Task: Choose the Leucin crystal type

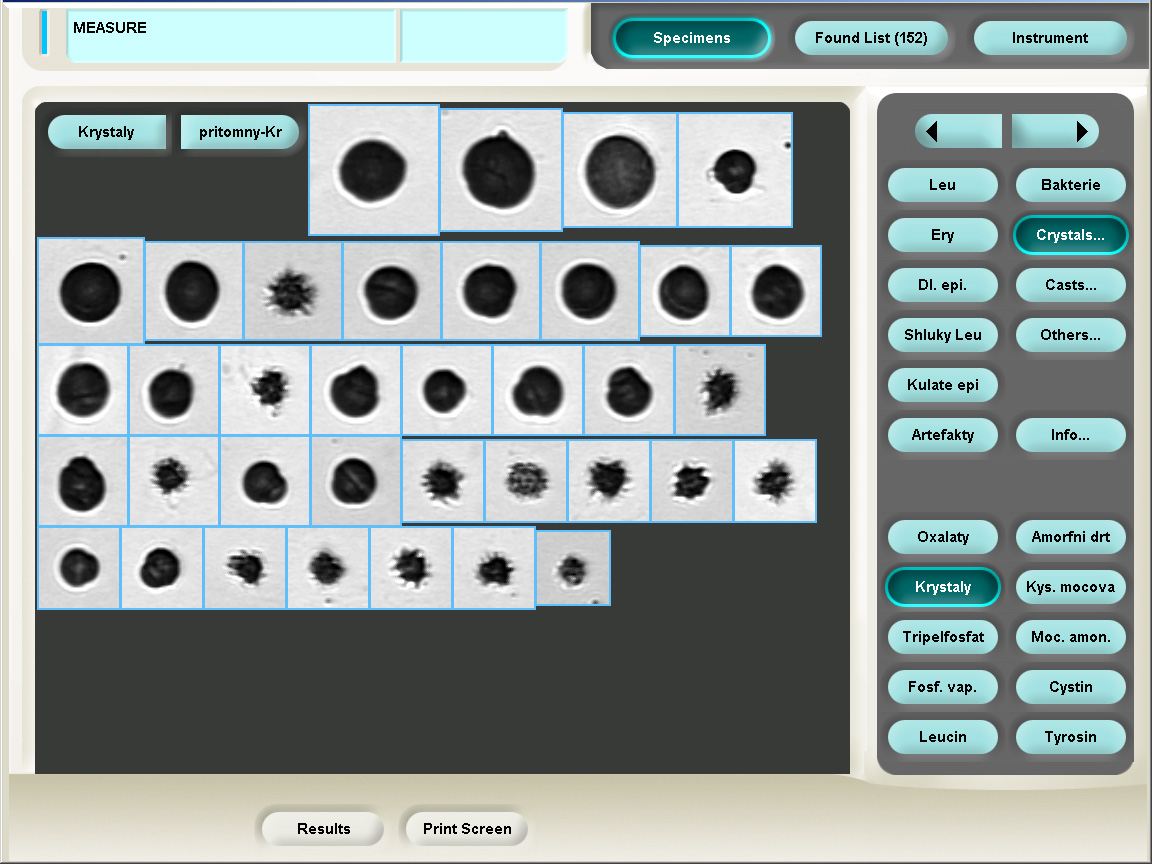Action: [943, 737]
